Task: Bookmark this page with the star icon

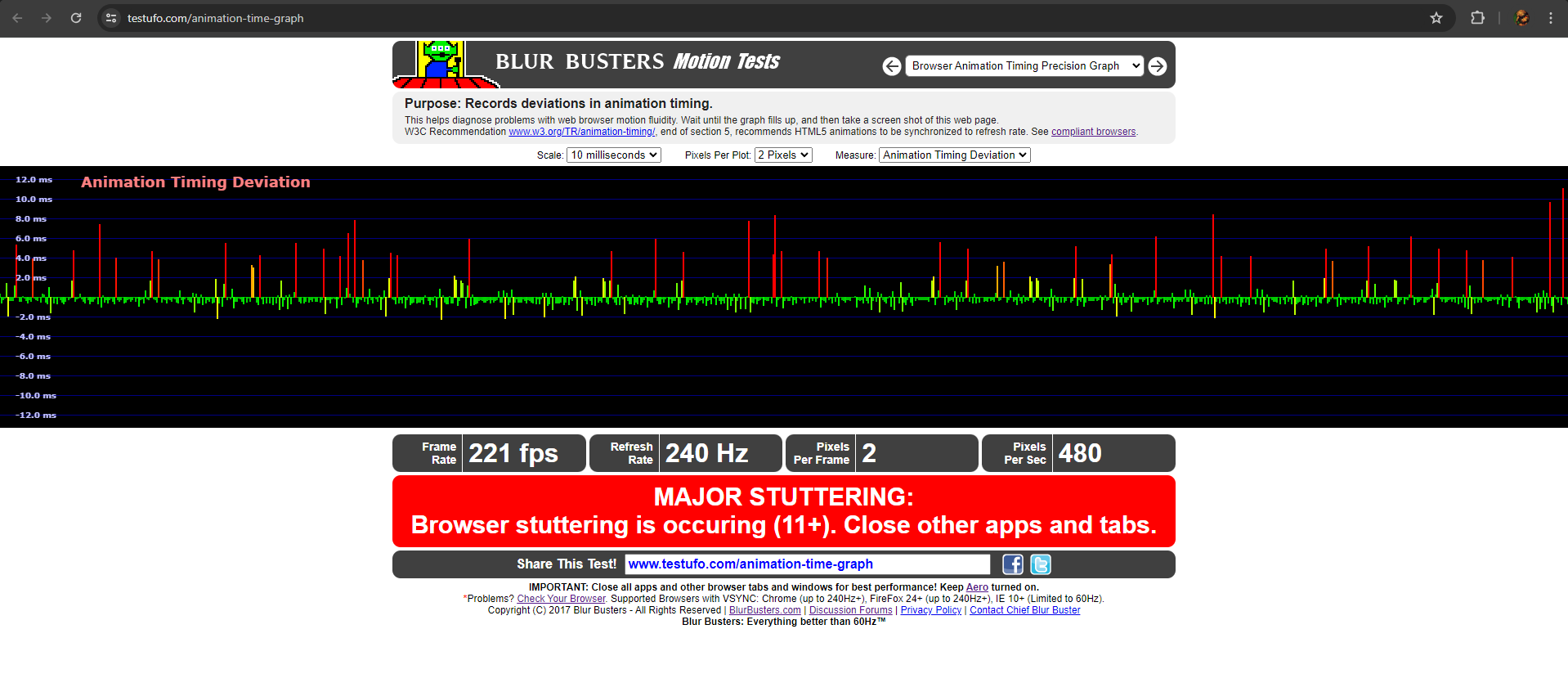Action: pyautogui.click(x=1436, y=18)
